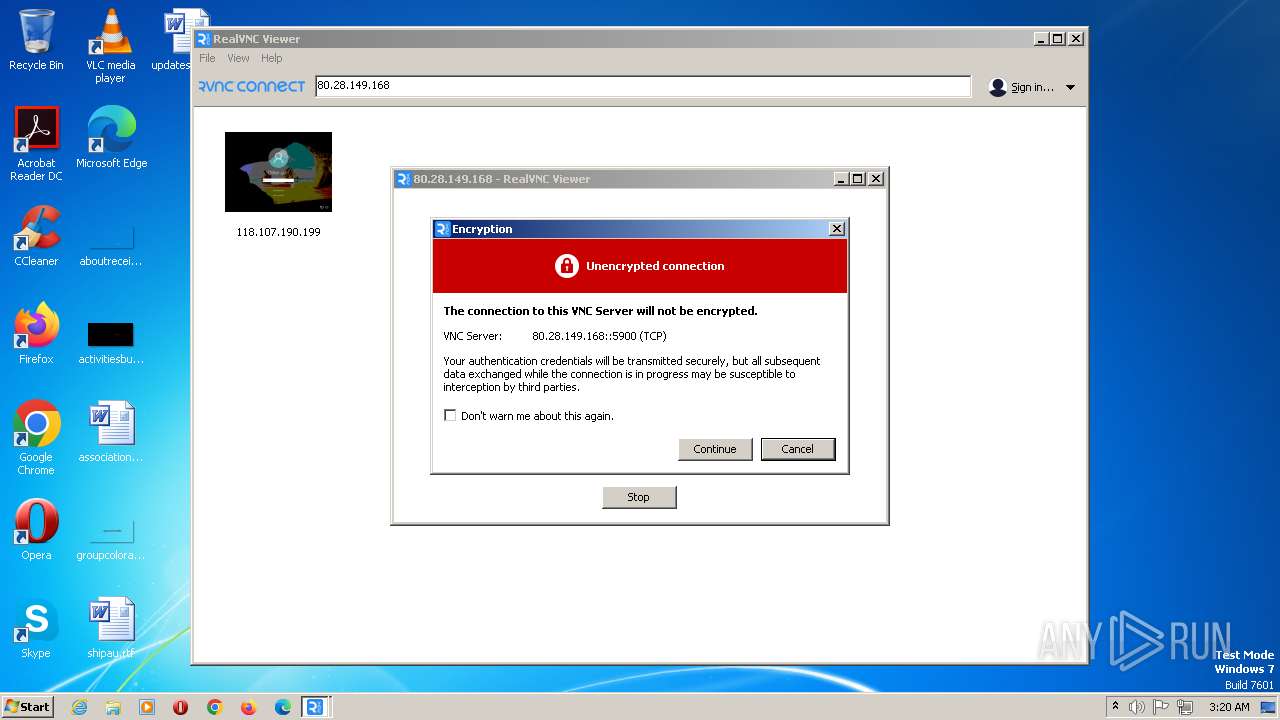
Task: Click the 3:20 AM clock
Action: 1229,707
